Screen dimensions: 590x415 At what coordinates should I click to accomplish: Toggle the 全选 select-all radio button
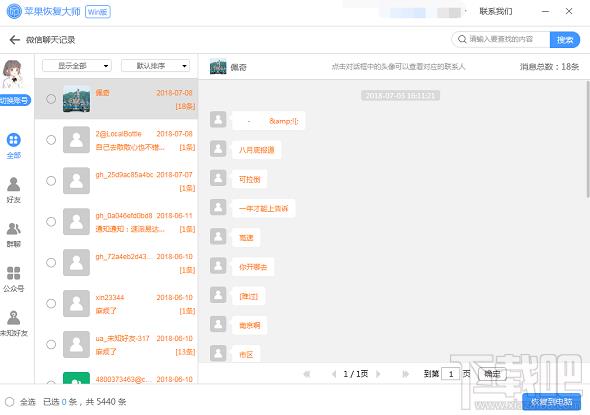click(10, 402)
